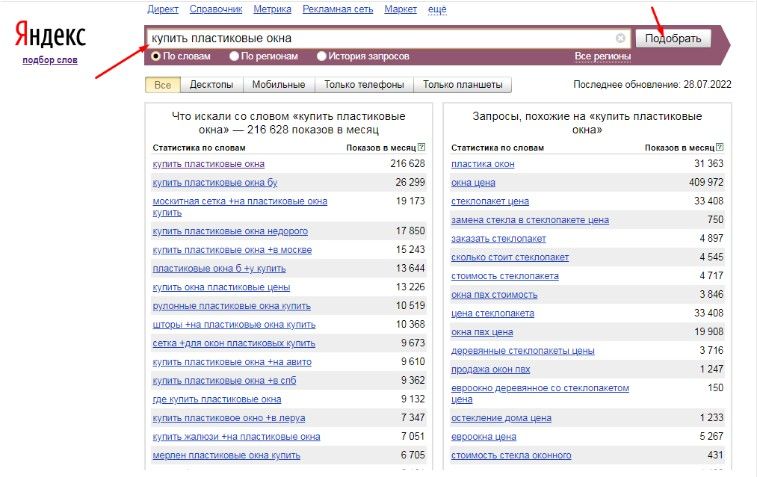This screenshot has height=477, width=757.
Task: Open the 'Справочник' top menu link
Action: (216, 9)
